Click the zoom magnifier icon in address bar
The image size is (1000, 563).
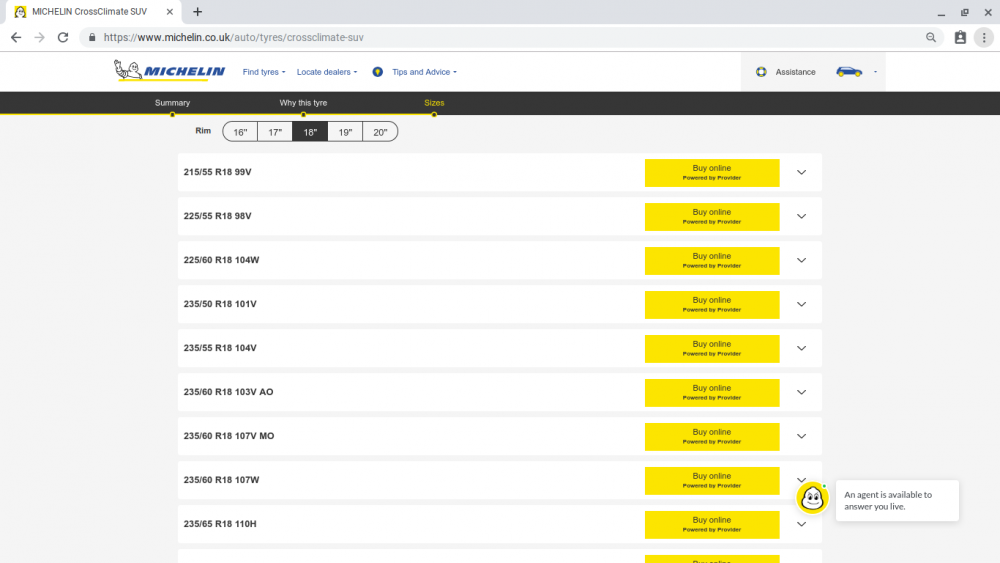[x=931, y=38]
